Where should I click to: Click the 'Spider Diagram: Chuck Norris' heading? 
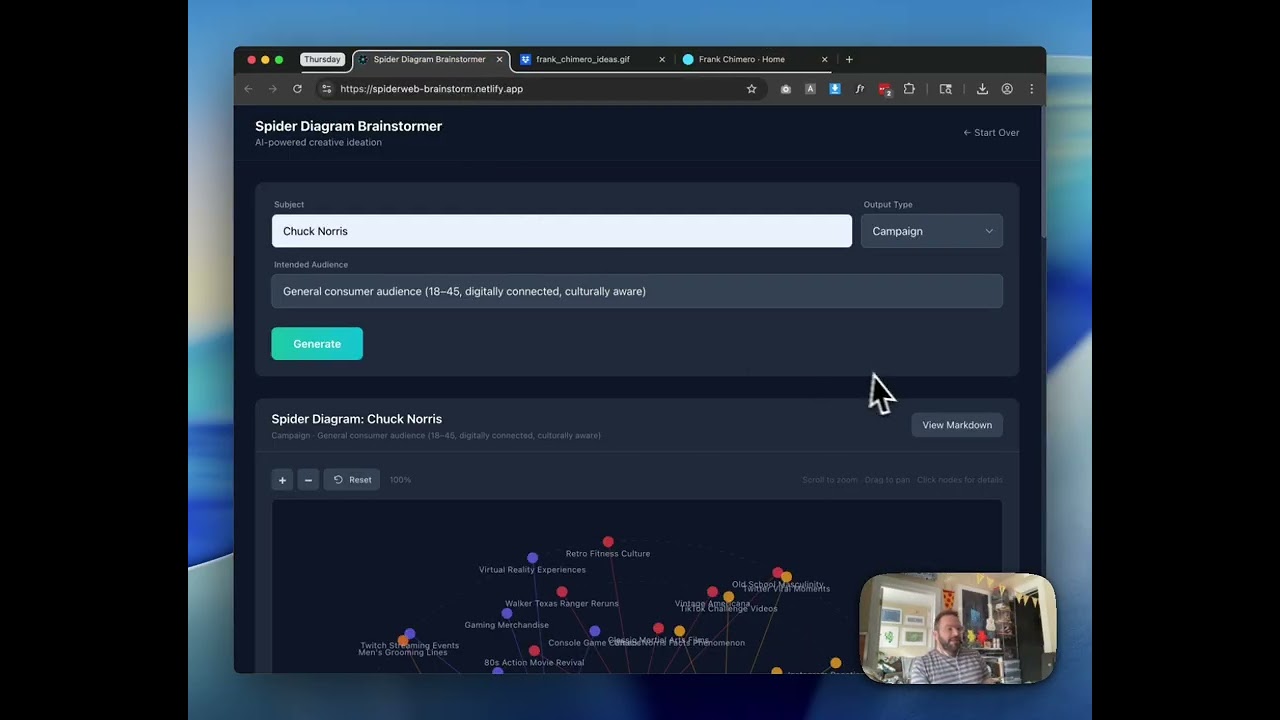tap(356, 419)
